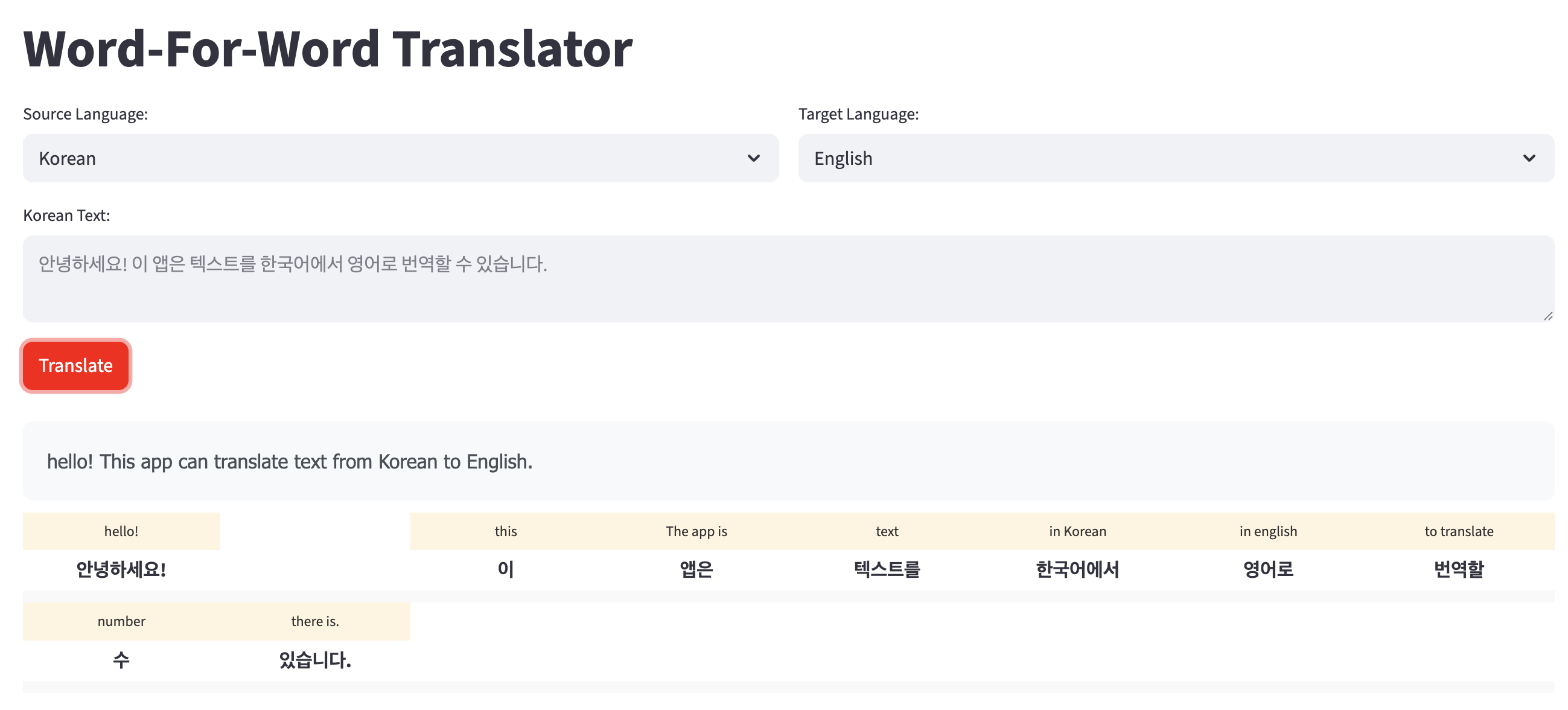Image resolution: width=1568 pixels, height=710 pixels.
Task: Select the Korean word 안녕하세요!
Action: tap(121, 569)
